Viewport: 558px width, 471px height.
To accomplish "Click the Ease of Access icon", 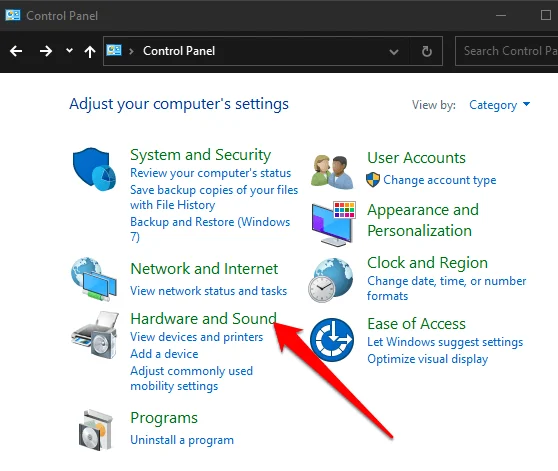I will [x=332, y=340].
